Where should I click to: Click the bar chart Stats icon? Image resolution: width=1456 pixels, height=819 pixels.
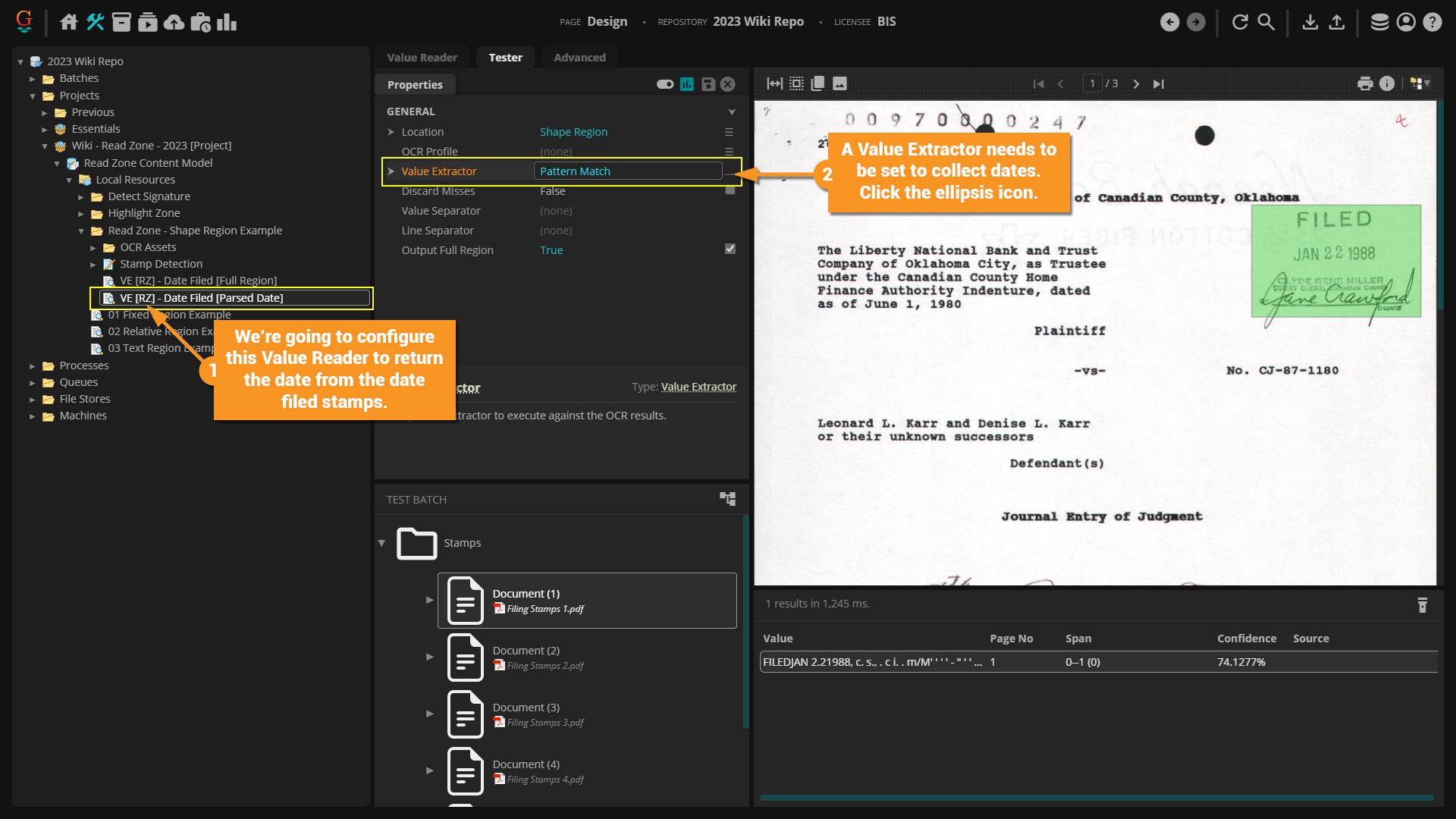click(x=227, y=22)
